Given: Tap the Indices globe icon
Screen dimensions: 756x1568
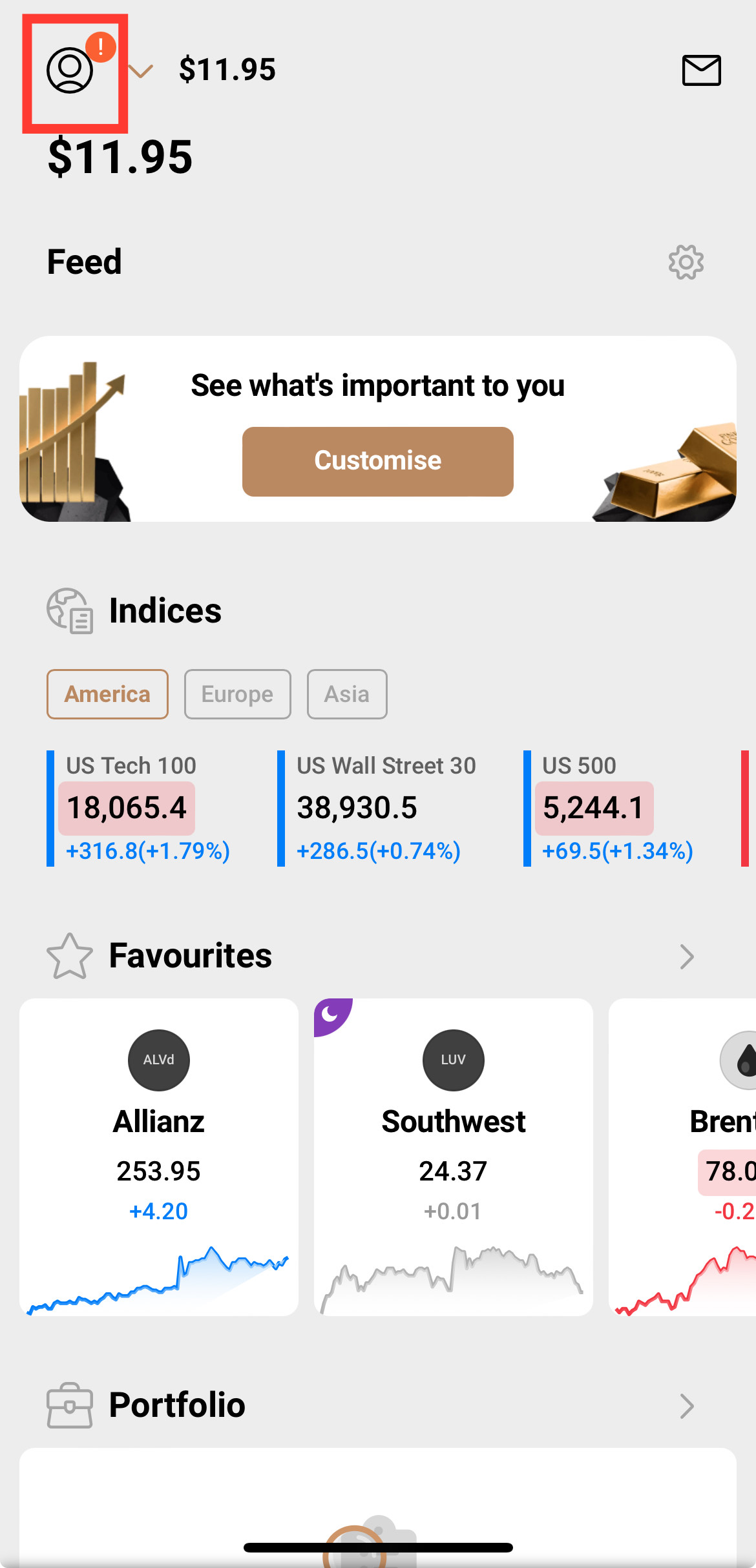Looking at the screenshot, I should (70, 610).
